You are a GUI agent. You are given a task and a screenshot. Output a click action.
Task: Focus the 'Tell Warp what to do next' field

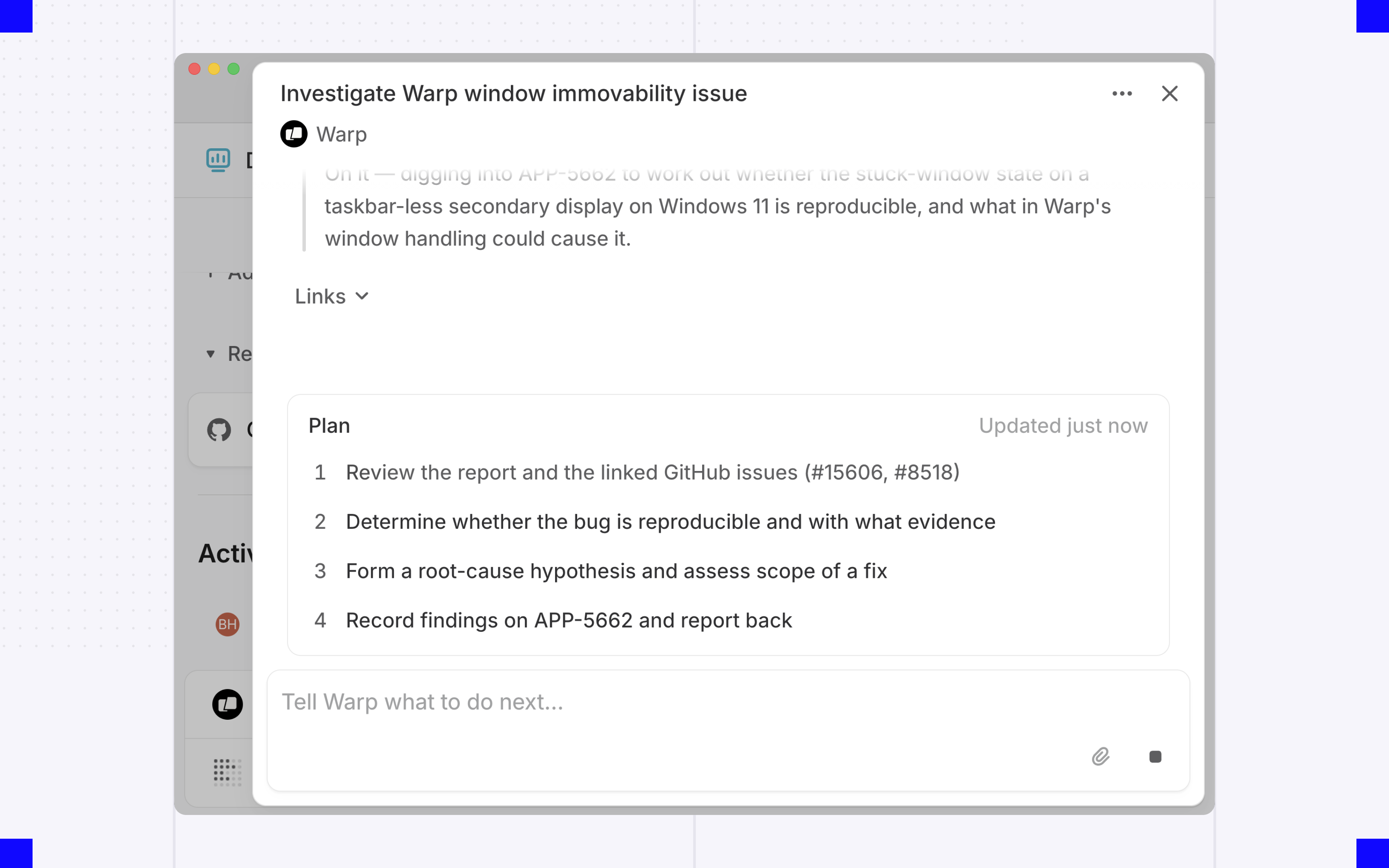click(x=728, y=730)
